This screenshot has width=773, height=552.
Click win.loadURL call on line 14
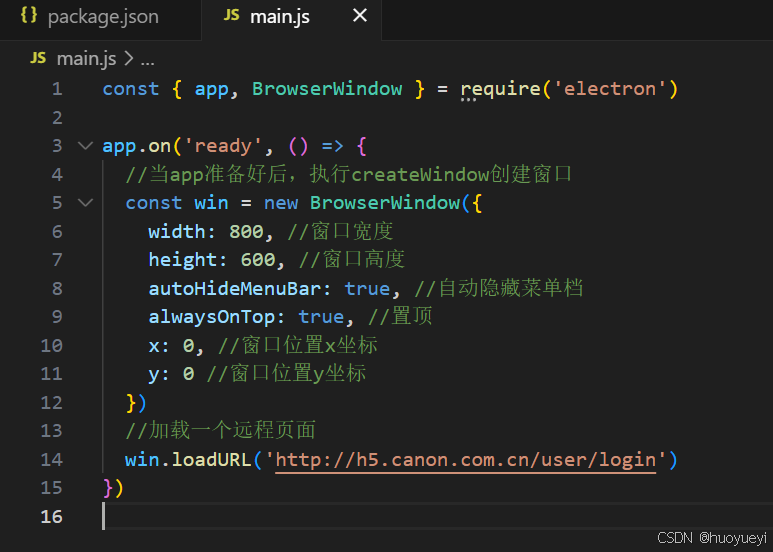click(x=188, y=460)
